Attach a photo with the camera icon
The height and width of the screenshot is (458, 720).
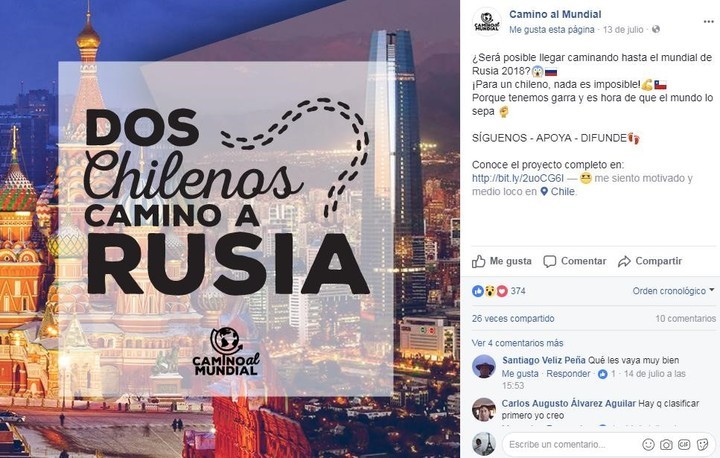[x=666, y=444]
